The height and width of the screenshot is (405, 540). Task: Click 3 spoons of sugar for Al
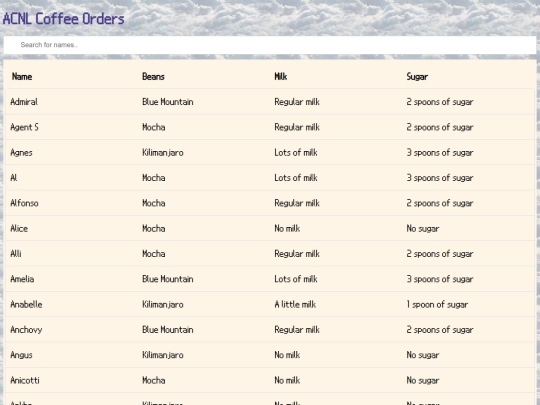pos(440,178)
